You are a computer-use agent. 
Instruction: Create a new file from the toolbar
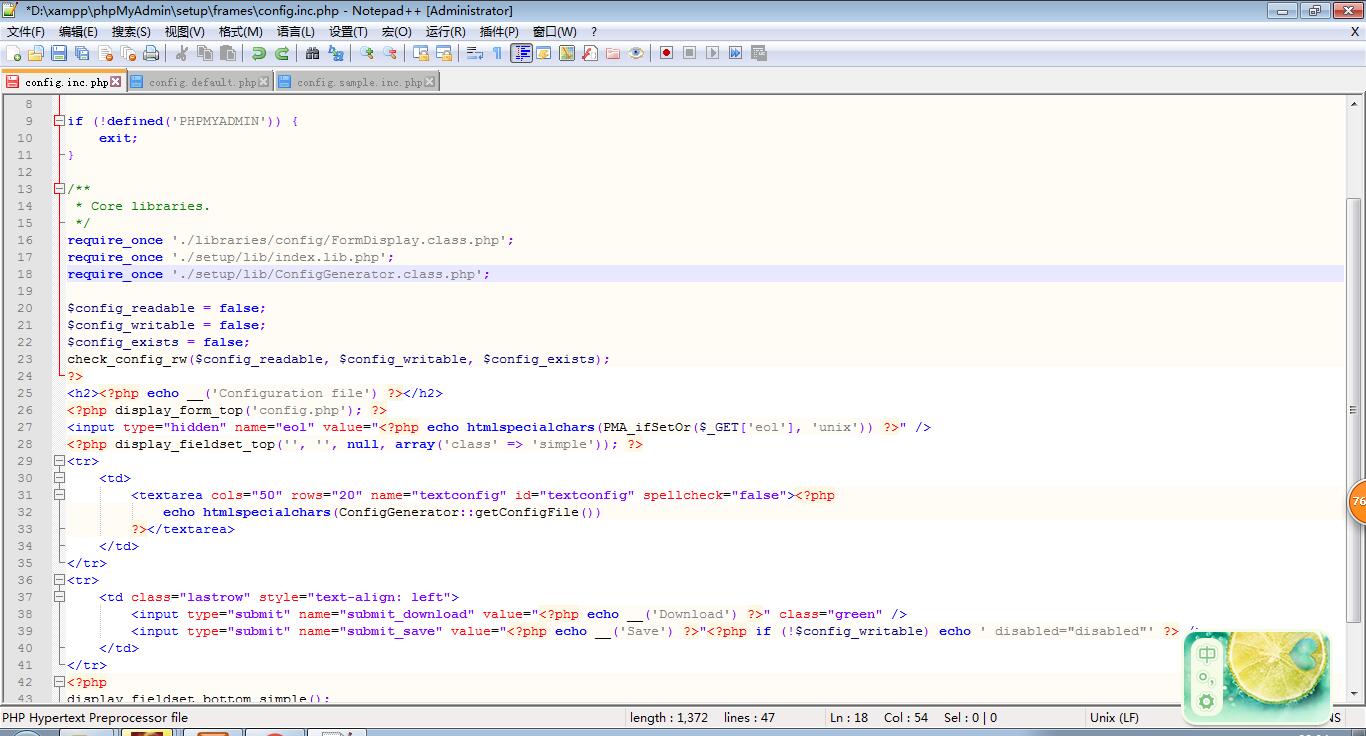point(13,53)
